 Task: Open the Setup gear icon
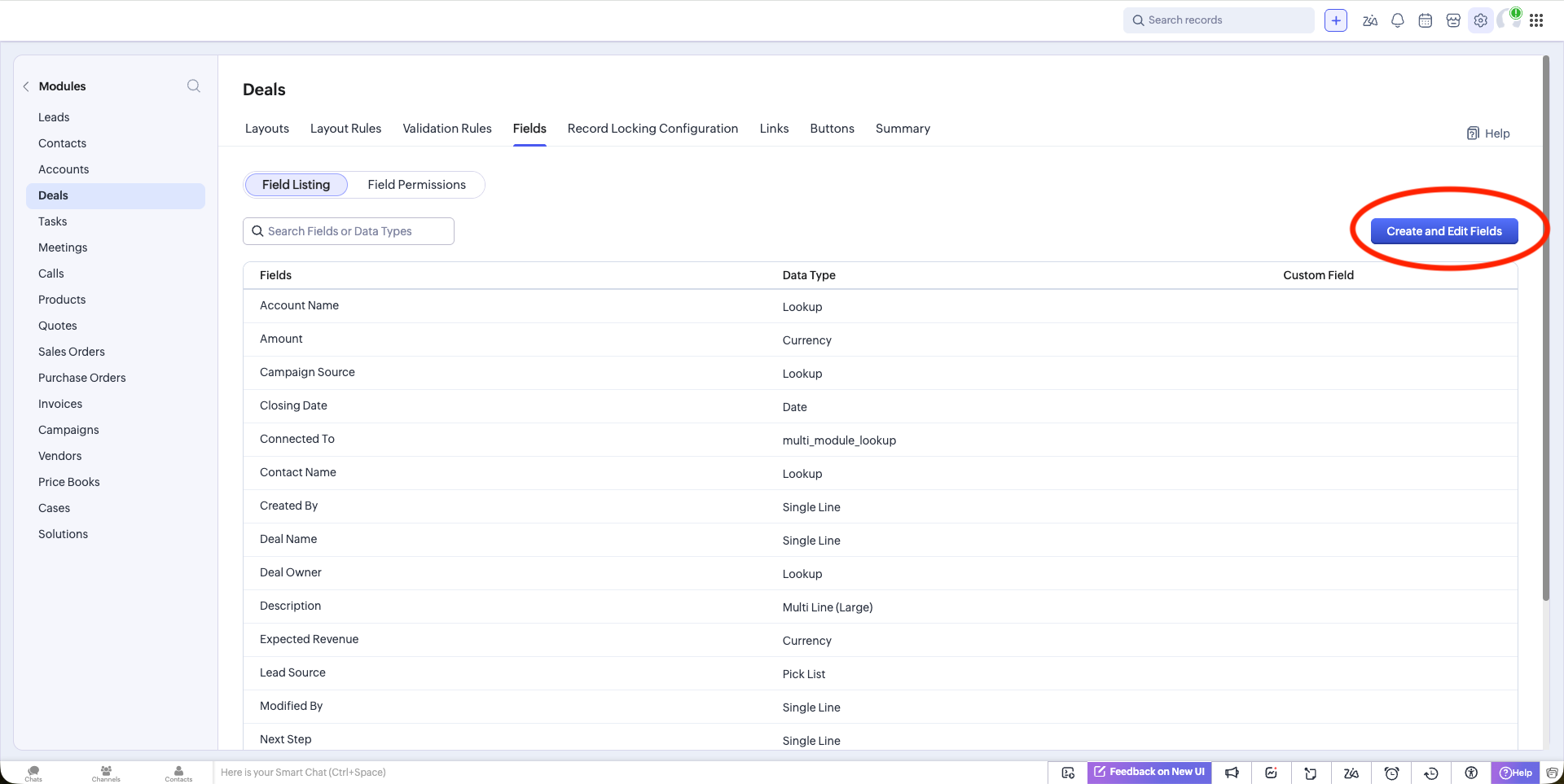(1480, 20)
